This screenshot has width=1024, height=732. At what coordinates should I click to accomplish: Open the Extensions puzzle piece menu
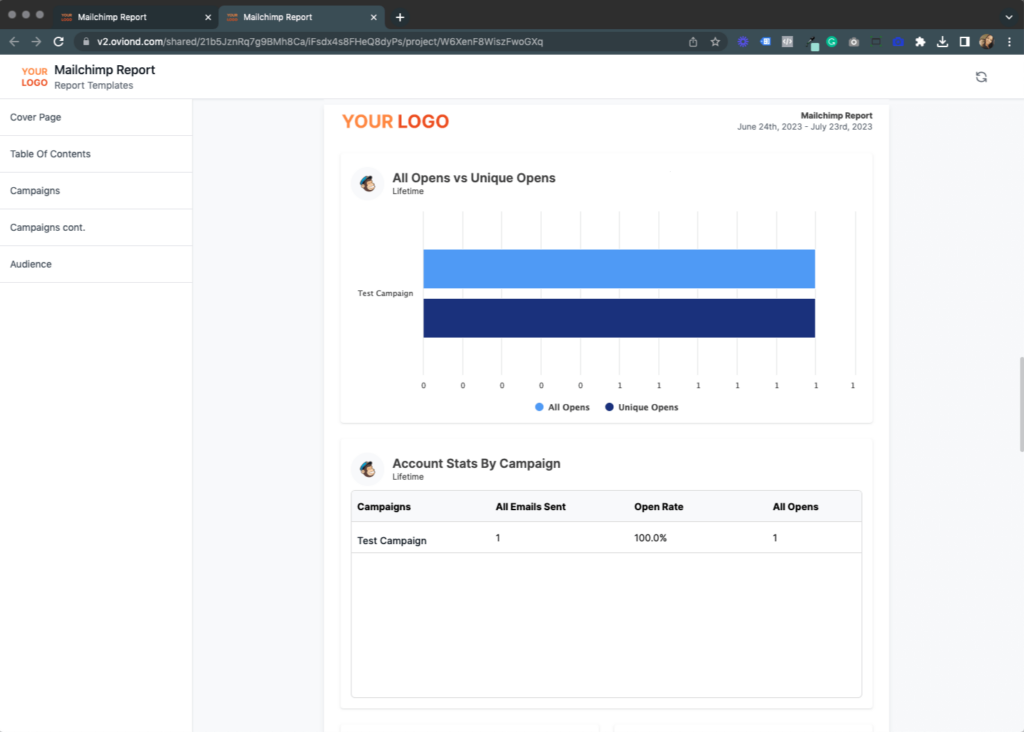point(920,42)
